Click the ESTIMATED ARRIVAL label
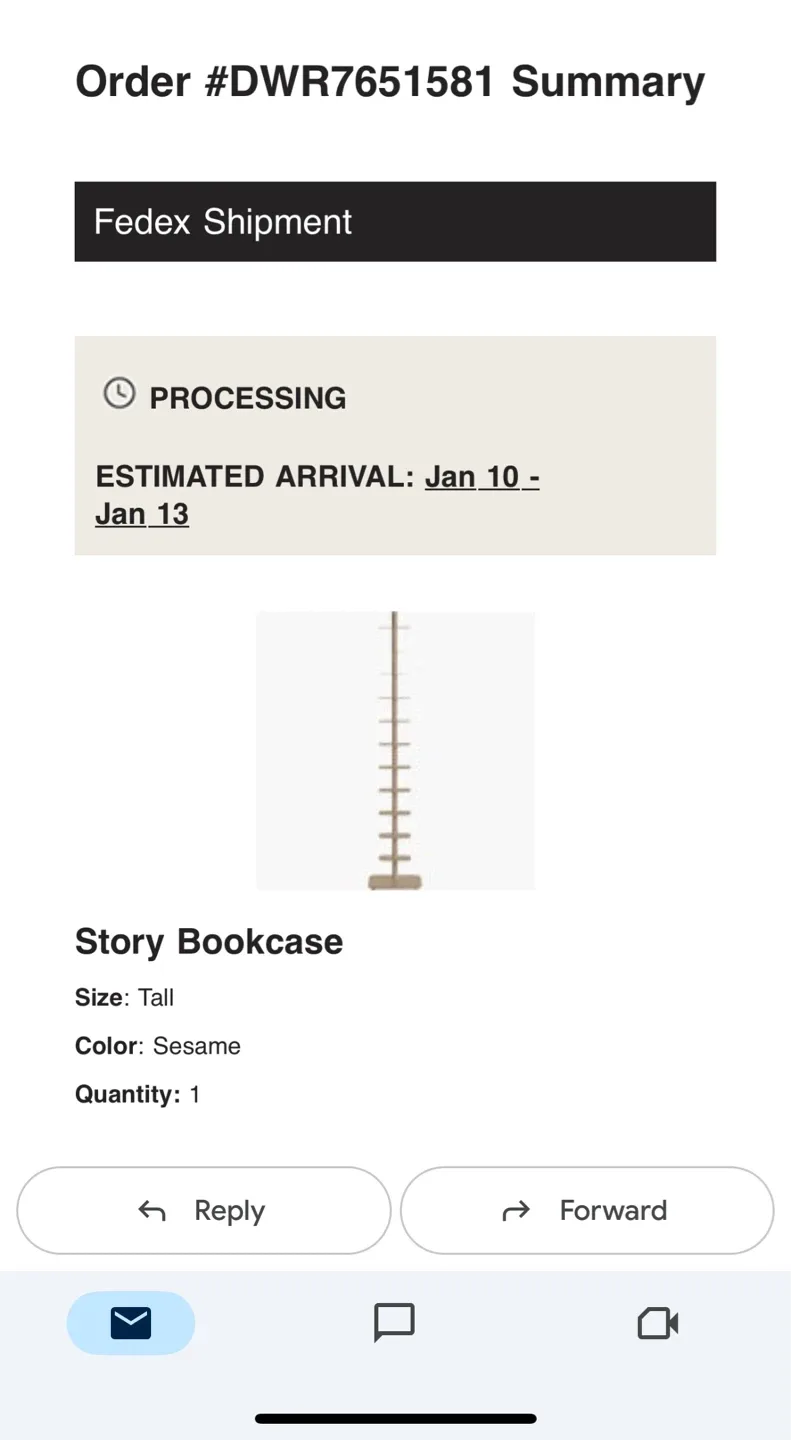Viewport: 791px width, 1440px height. pos(254,477)
